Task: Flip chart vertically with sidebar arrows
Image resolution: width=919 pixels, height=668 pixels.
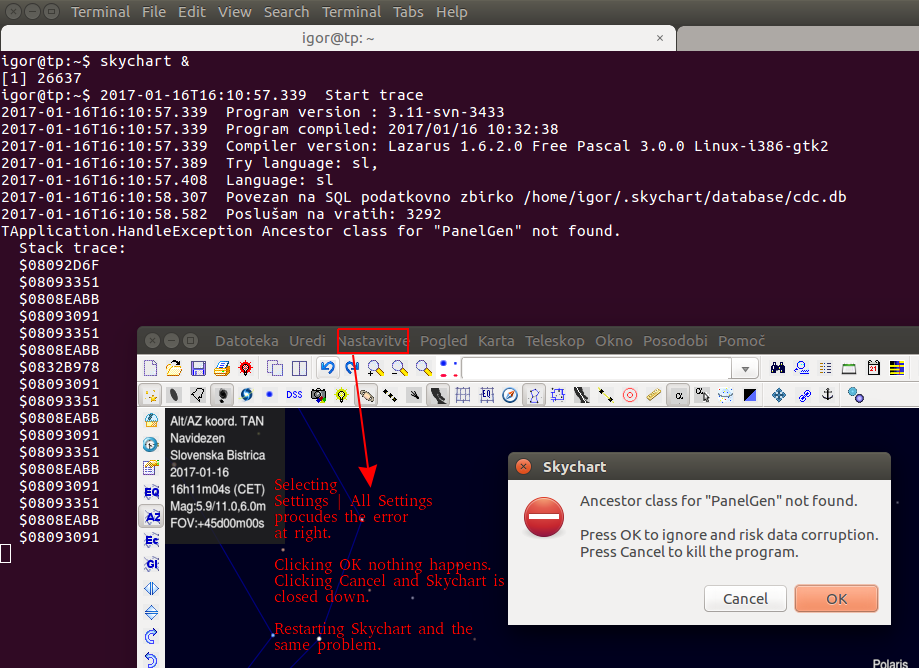Action: [151, 612]
